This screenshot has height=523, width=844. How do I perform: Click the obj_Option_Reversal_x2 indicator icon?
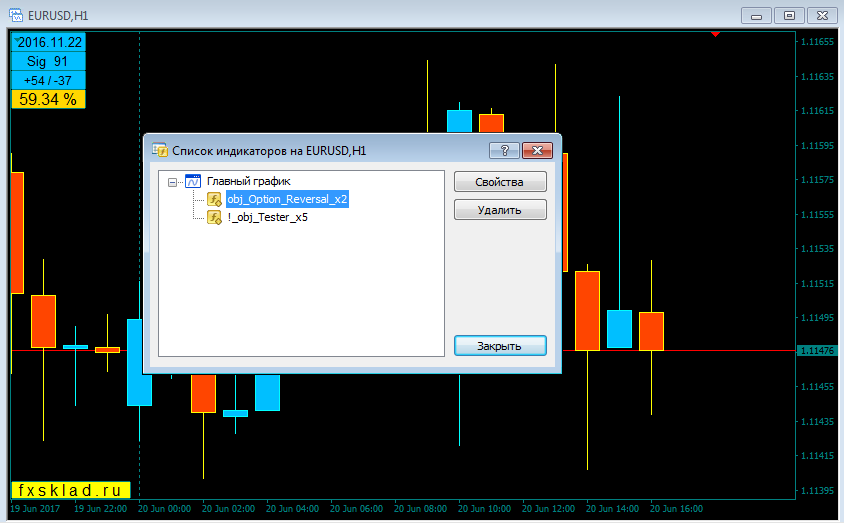coord(214,200)
